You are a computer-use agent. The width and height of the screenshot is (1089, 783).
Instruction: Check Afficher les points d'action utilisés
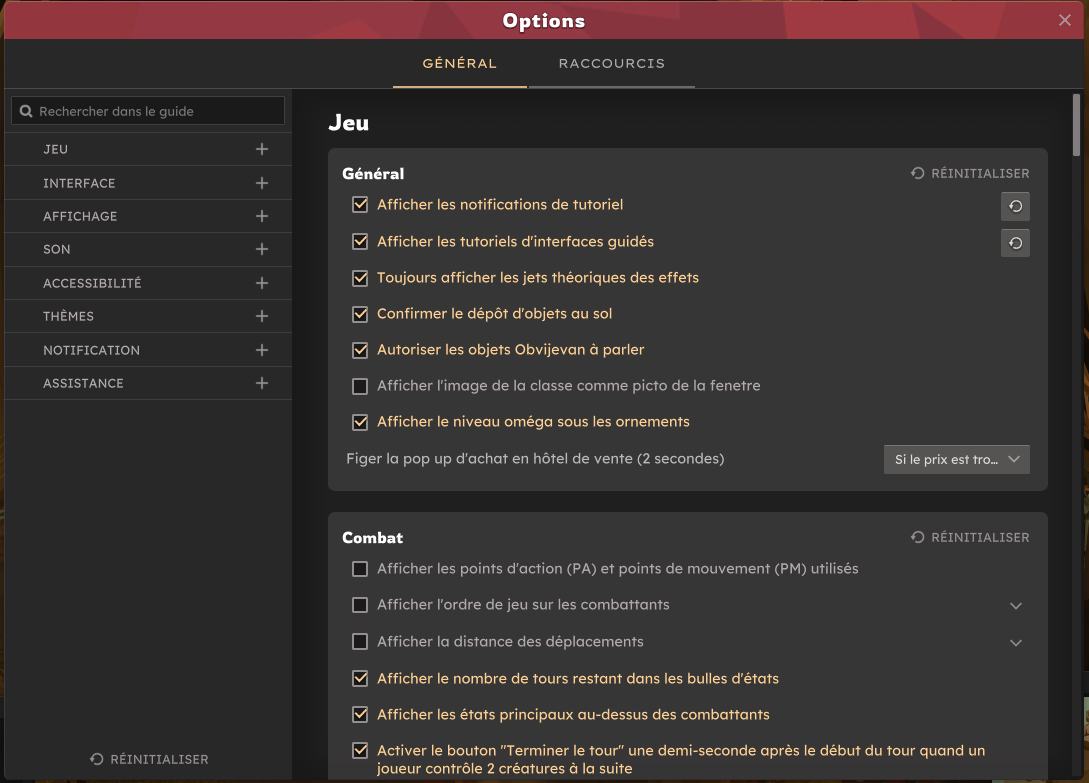360,569
